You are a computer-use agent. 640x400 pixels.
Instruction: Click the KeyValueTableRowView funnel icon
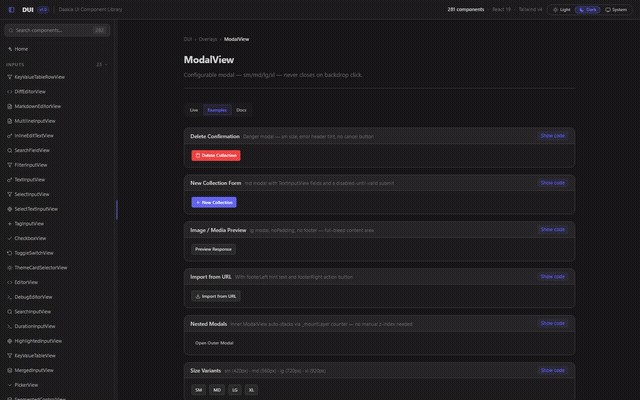coord(10,77)
